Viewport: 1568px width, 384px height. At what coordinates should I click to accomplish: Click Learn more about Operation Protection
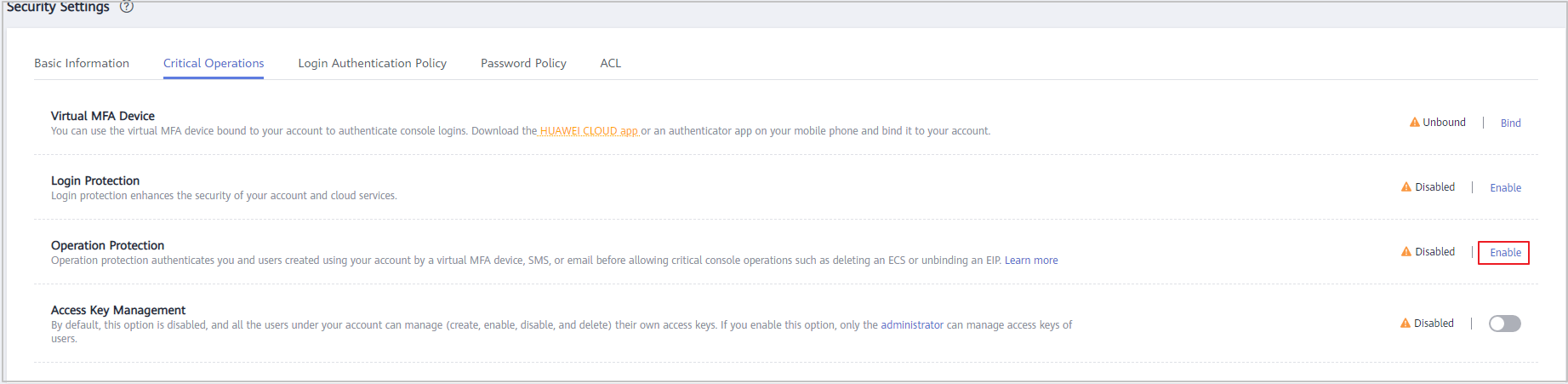coord(1031,261)
